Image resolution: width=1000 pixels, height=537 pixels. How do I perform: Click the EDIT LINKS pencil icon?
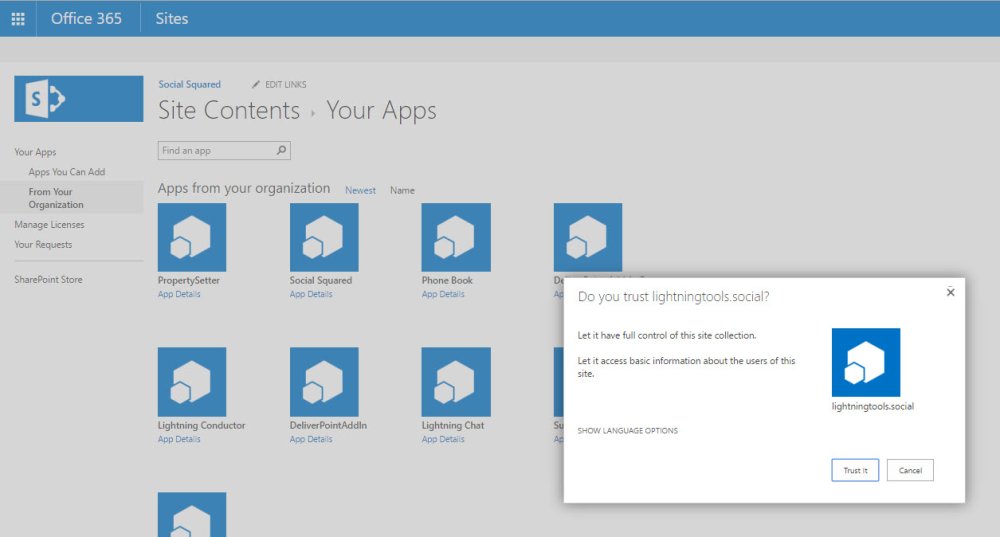[256, 84]
